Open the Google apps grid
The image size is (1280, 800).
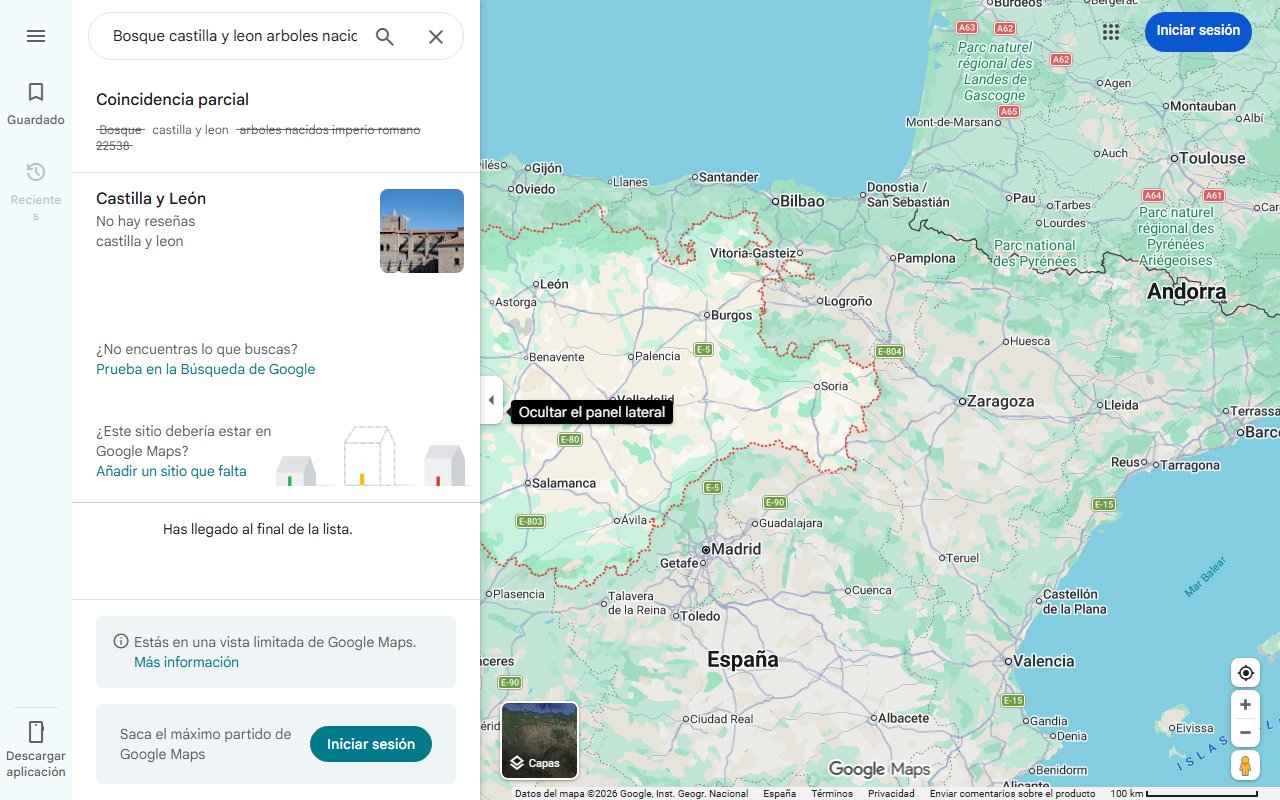(1110, 31)
